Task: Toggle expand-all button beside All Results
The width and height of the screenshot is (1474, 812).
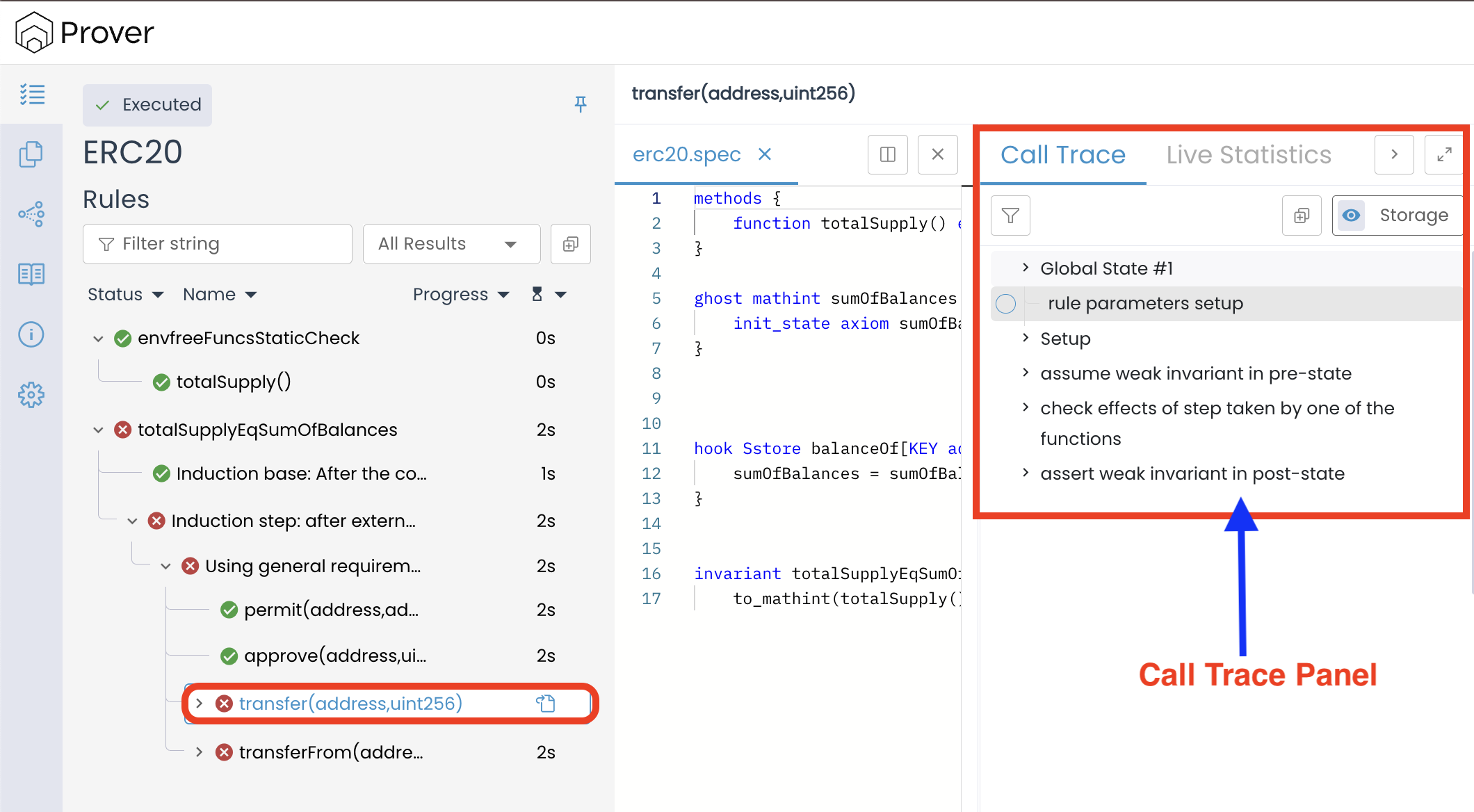Action: coord(570,244)
